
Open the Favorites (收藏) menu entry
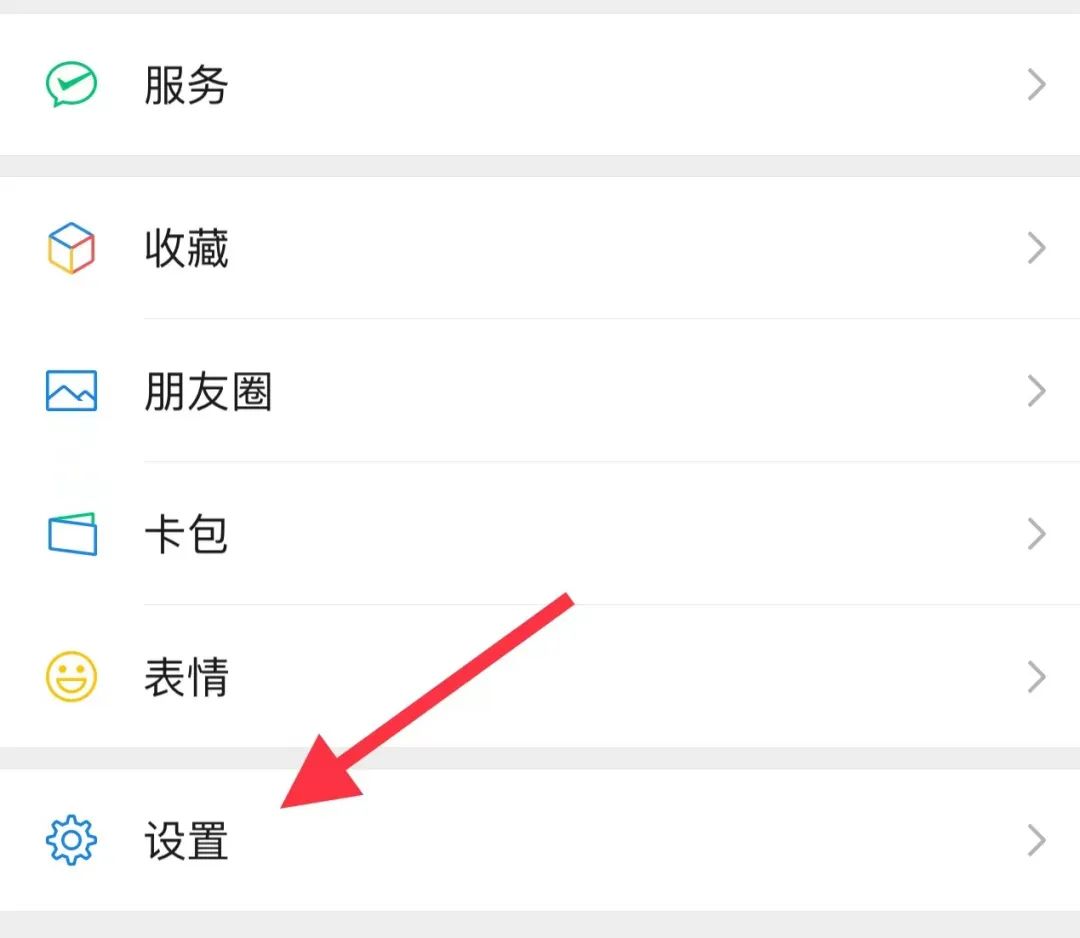[x=186, y=248]
